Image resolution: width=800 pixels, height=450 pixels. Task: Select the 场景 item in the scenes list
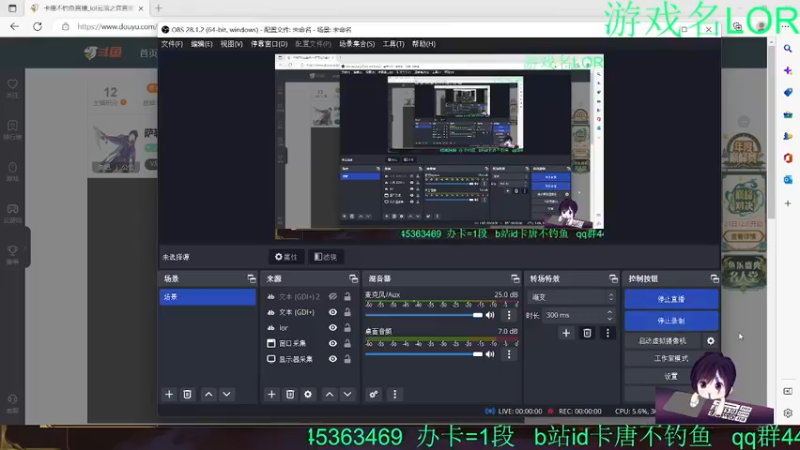(x=208, y=297)
